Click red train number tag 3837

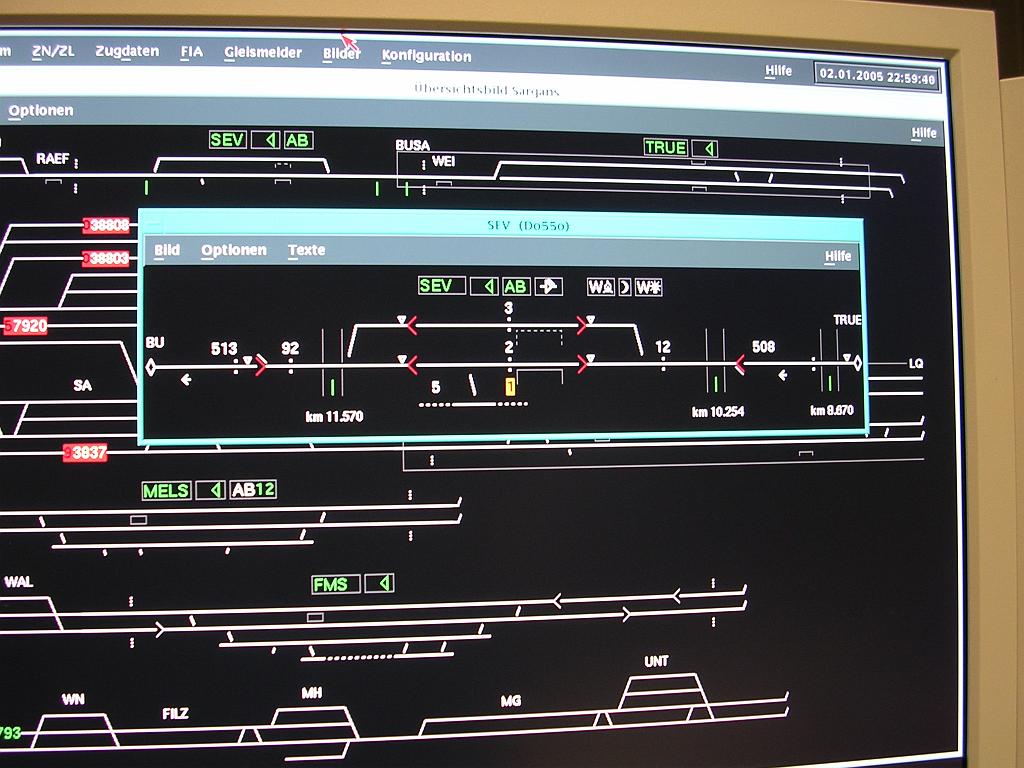[87, 453]
